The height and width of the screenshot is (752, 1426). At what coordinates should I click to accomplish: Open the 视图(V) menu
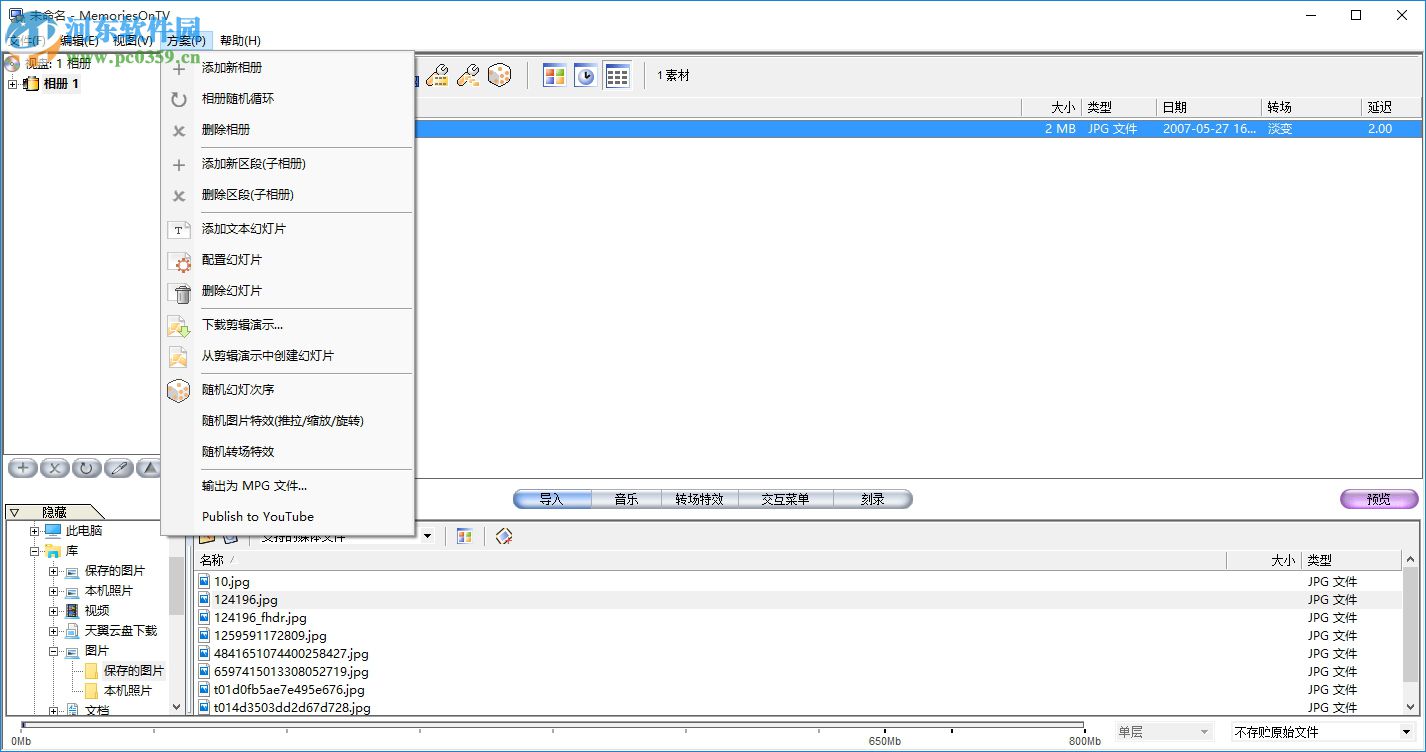133,40
